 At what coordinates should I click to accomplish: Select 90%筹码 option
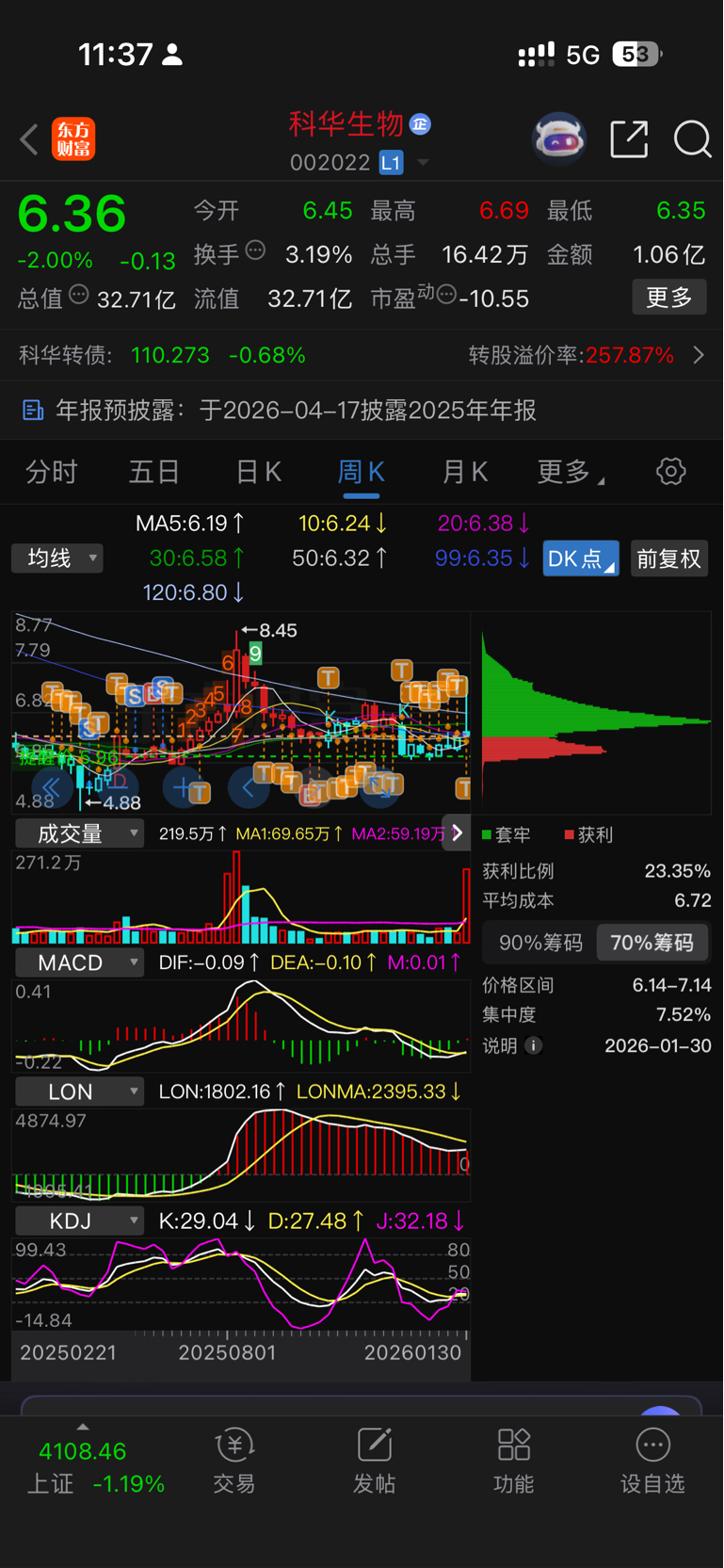[x=540, y=943]
